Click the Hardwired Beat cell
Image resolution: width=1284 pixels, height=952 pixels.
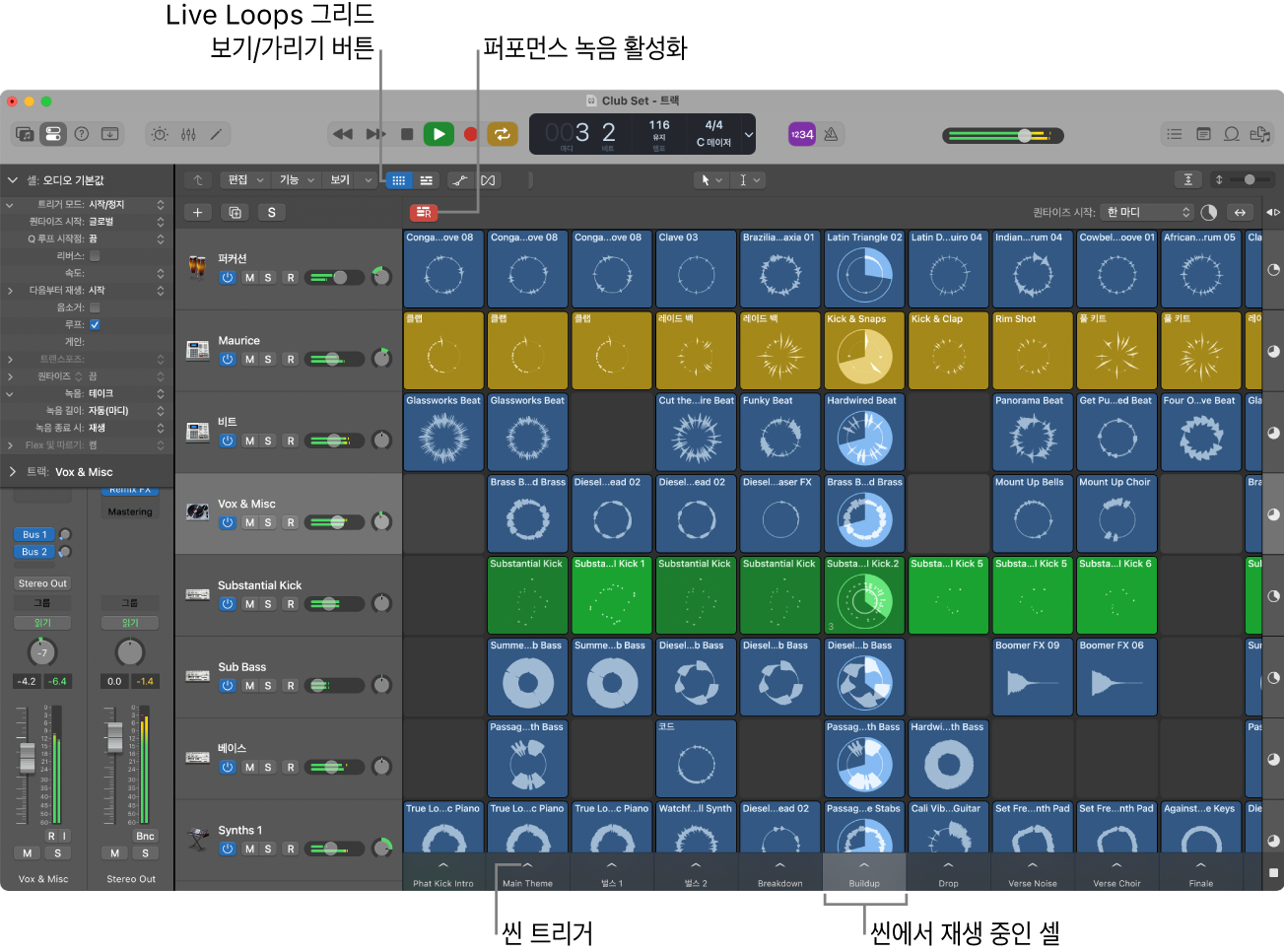[x=864, y=432]
